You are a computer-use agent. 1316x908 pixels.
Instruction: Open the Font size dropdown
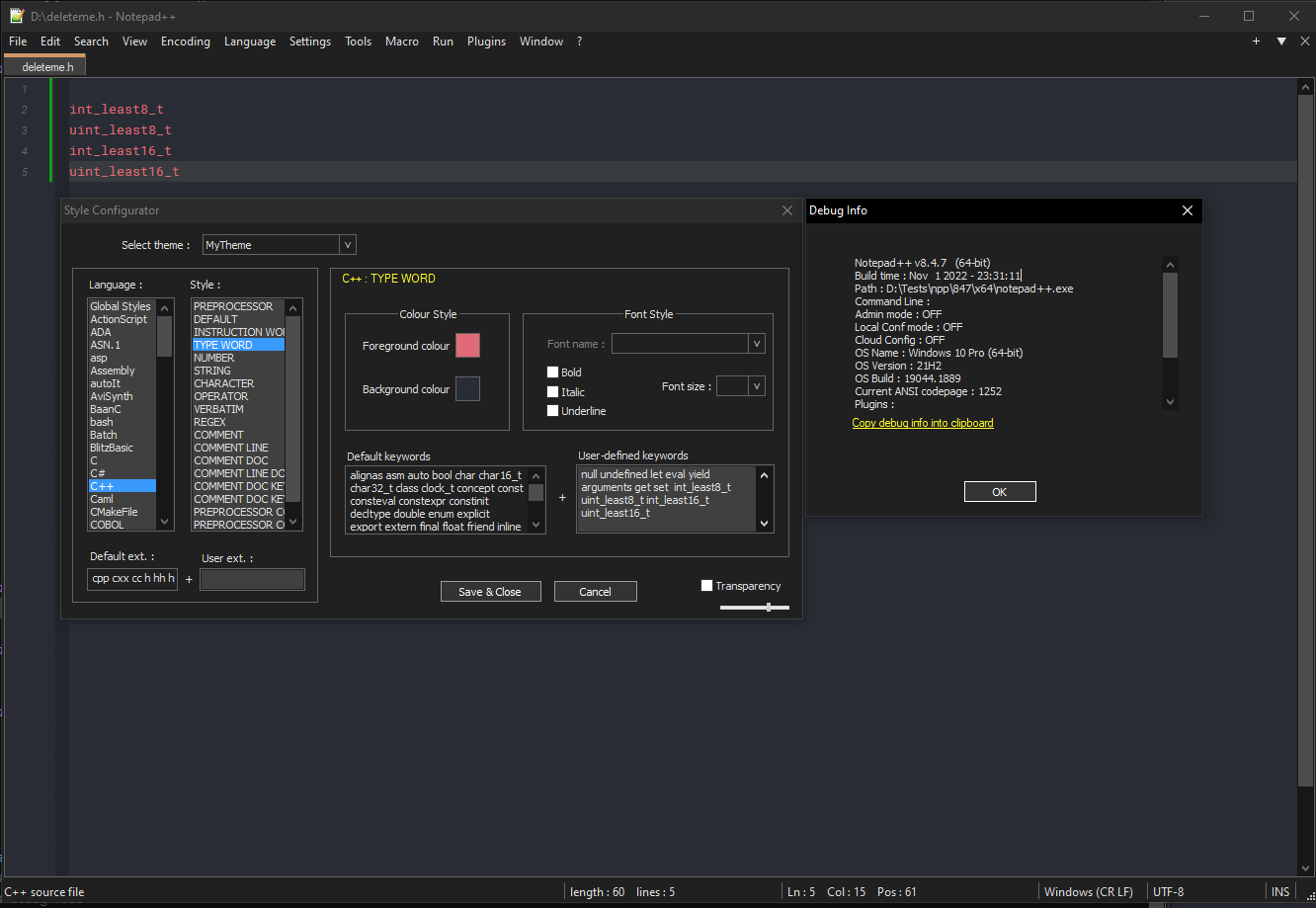pos(757,386)
